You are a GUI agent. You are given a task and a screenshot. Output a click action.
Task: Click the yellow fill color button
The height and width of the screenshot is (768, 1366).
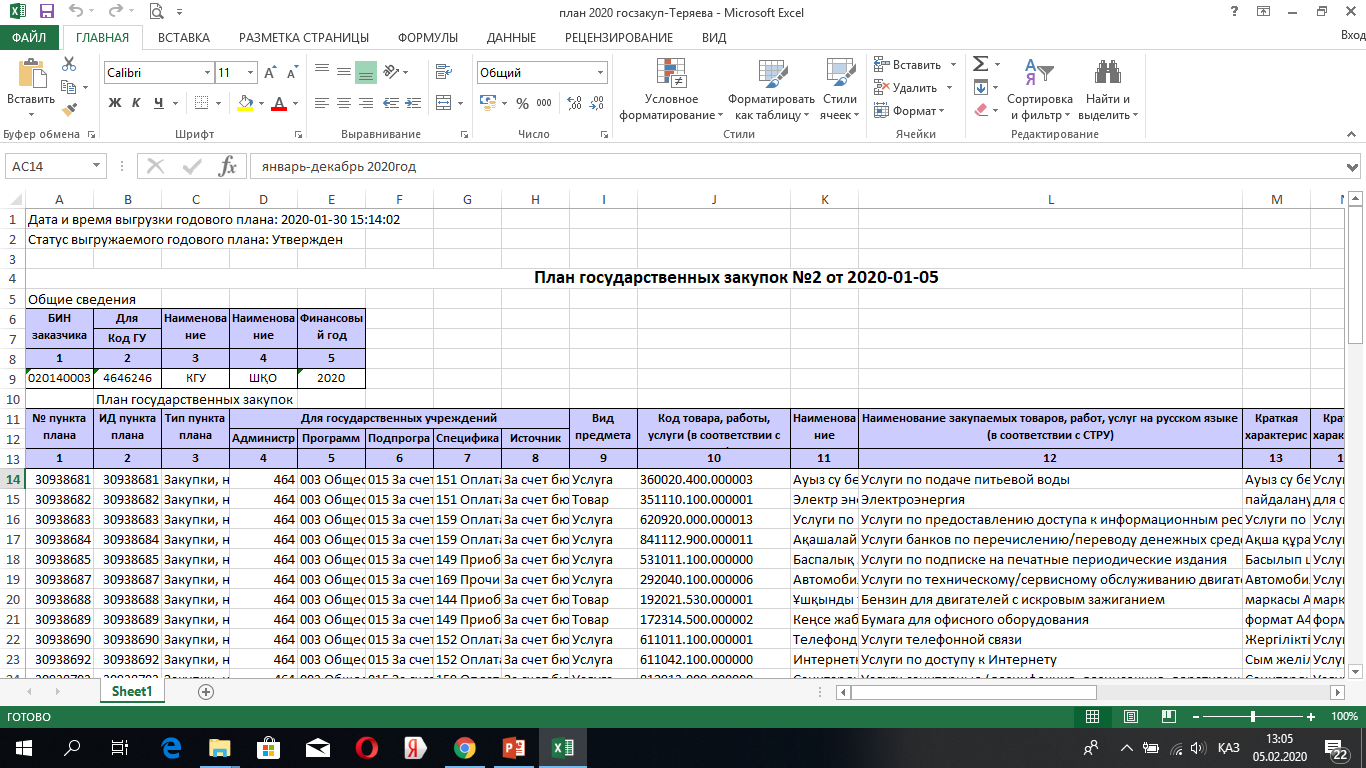coord(246,103)
